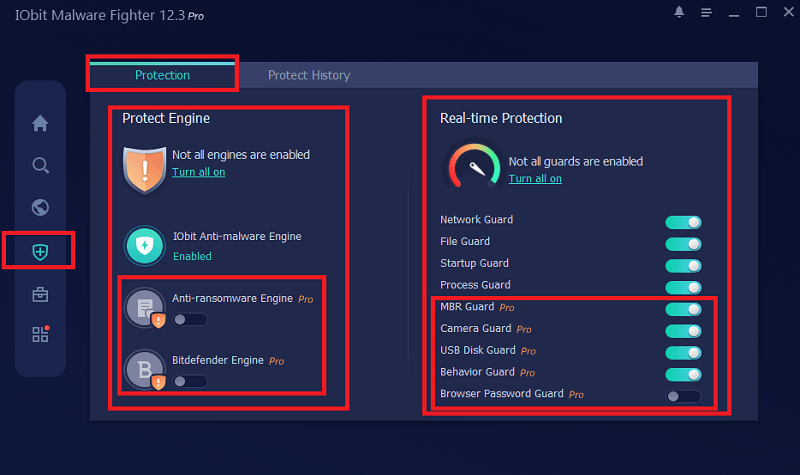Click the orange warning shield icon
The width and height of the screenshot is (800, 475).
tap(145, 170)
